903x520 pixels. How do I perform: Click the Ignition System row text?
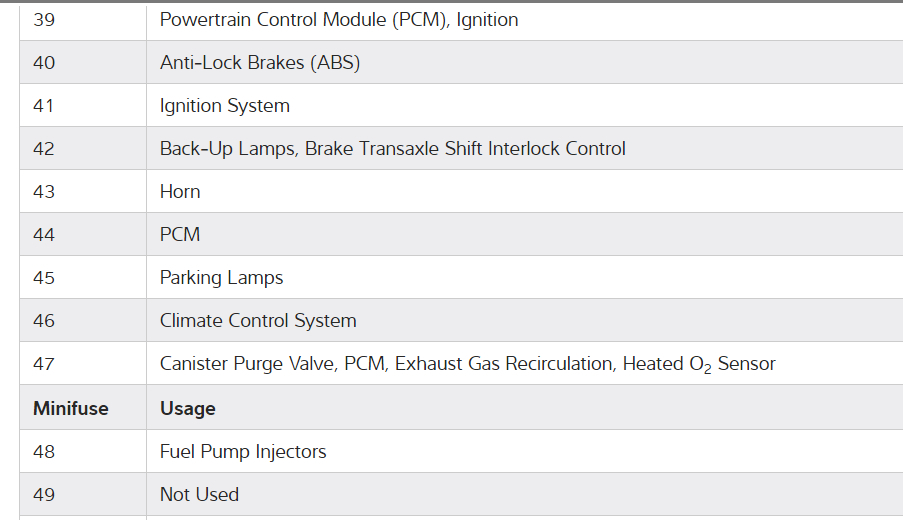224,106
